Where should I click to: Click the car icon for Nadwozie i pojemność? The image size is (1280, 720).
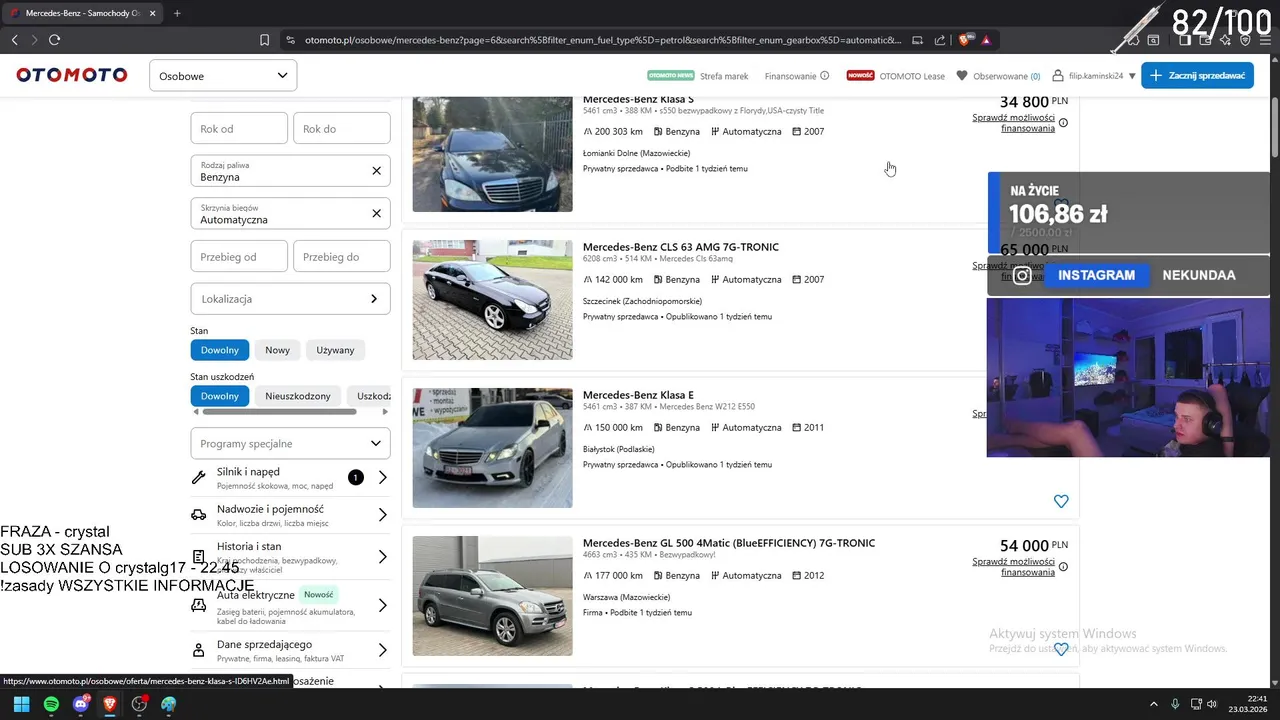tap(198, 514)
